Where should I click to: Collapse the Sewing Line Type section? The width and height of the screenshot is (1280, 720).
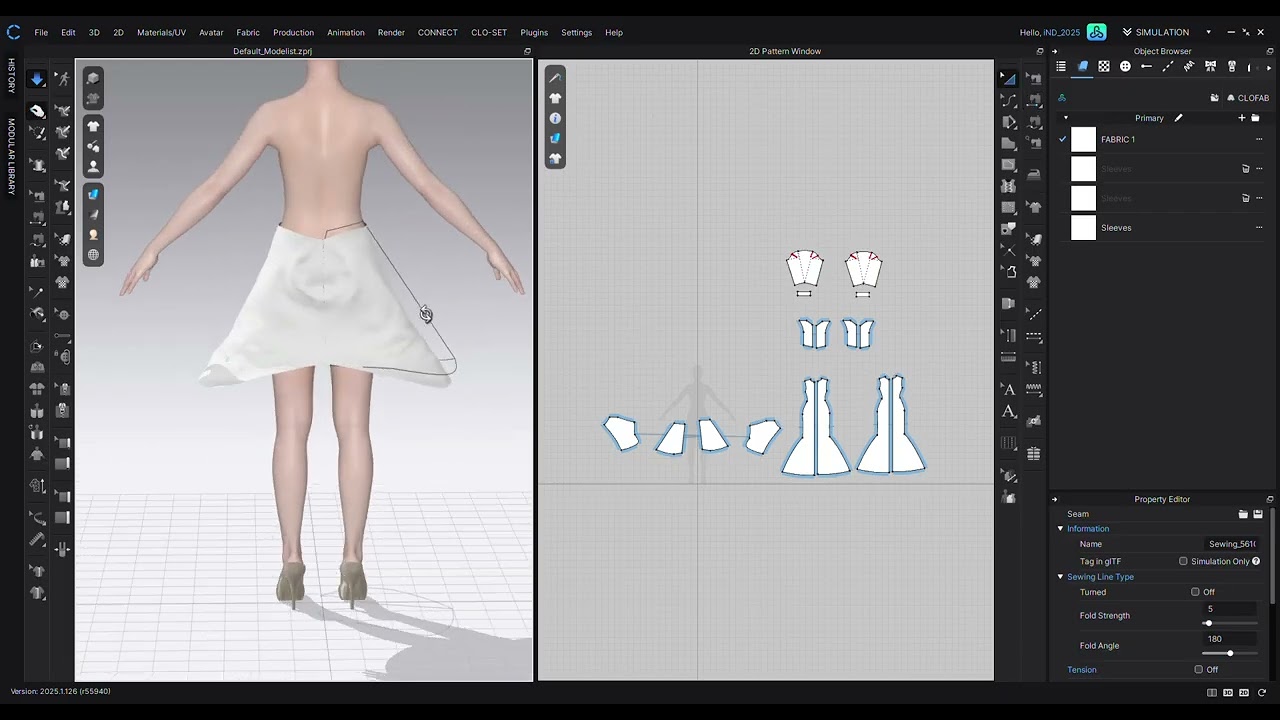pos(1061,577)
